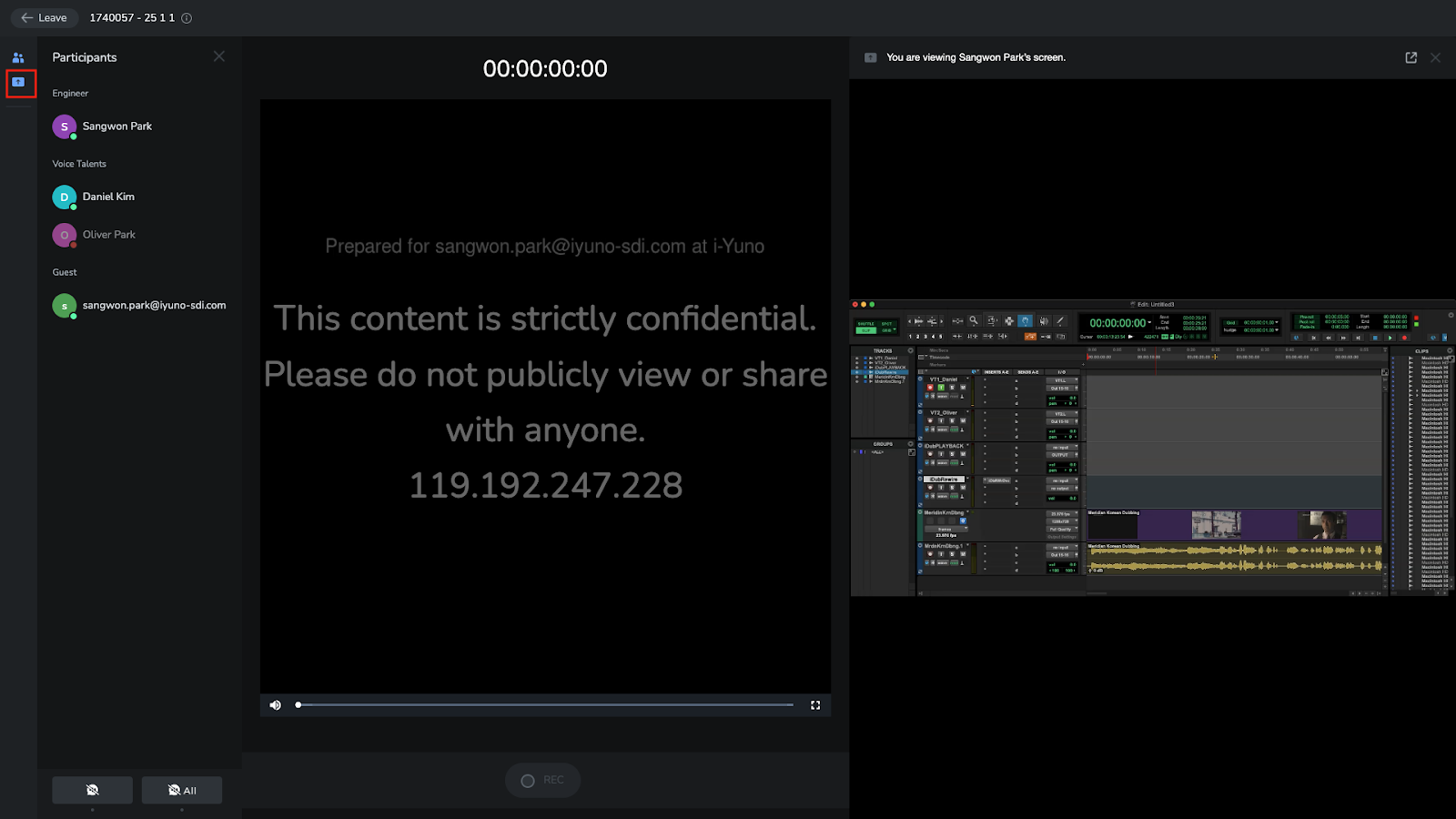Viewport: 1456px width, 819px height.
Task: Select the Pencil tool in Pro Tools
Action: pos(1060,320)
